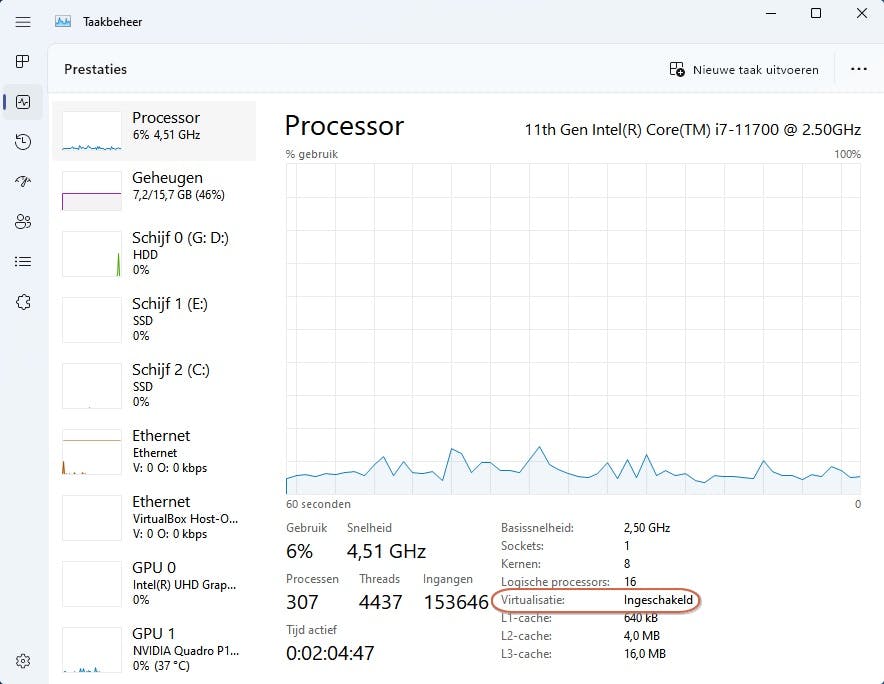Select Geheugen in the performance list
Image resolution: width=884 pixels, height=684 pixels.
click(x=154, y=190)
